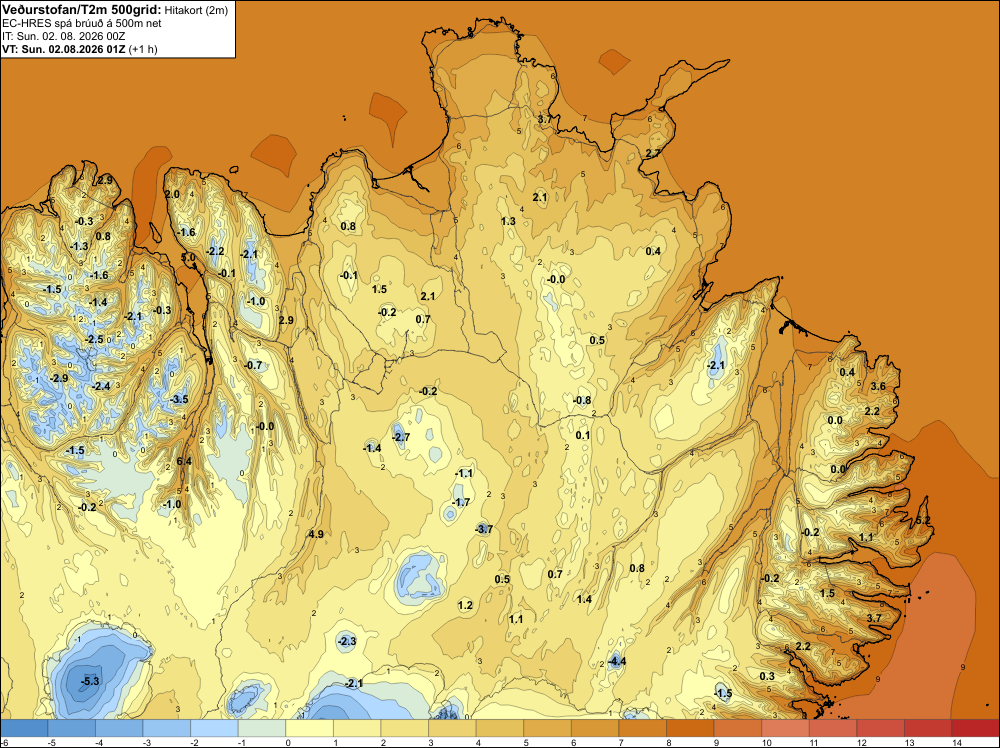Image resolution: width=1000 pixels, height=748 pixels.
Task: Click the '(+1 h)' forecast offset text
Action: (143, 49)
